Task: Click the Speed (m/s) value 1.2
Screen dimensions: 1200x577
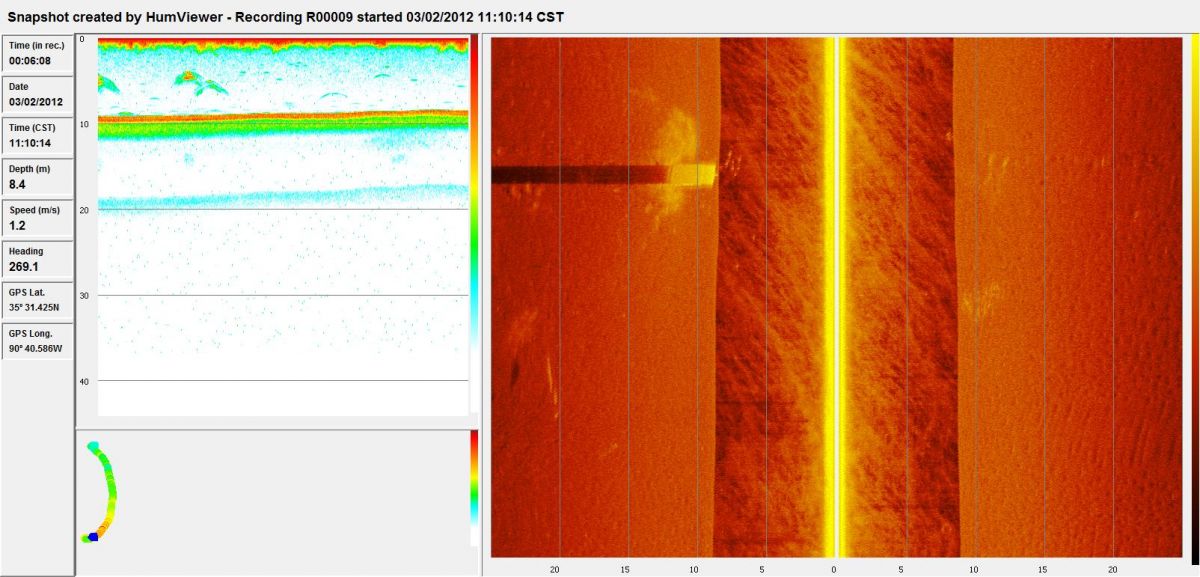Action: point(17,226)
